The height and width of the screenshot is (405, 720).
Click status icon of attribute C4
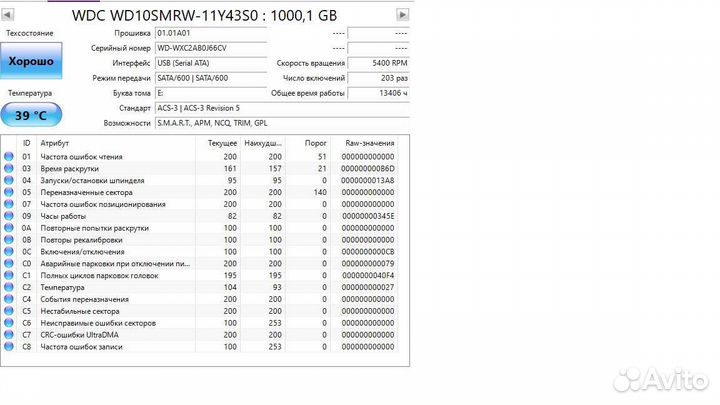(x=9, y=299)
